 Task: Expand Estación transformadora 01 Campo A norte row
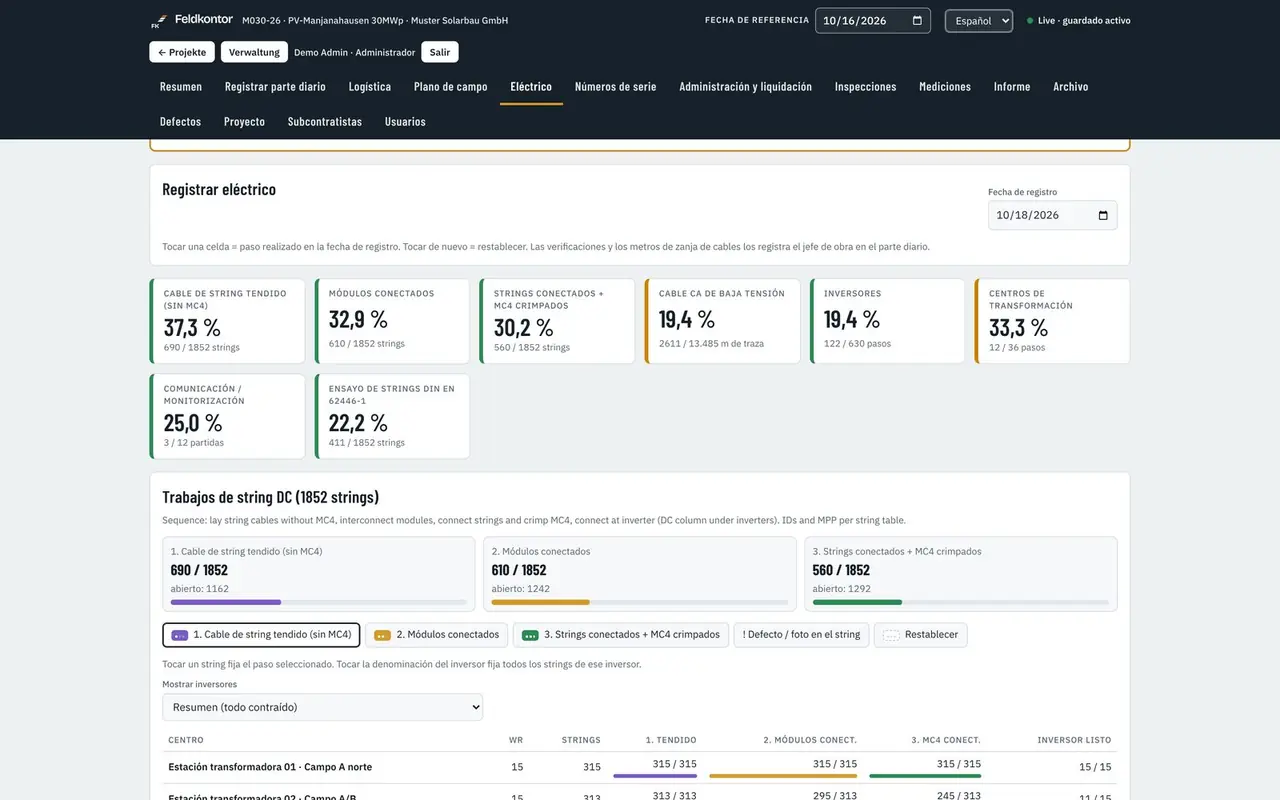[x=640, y=767]
